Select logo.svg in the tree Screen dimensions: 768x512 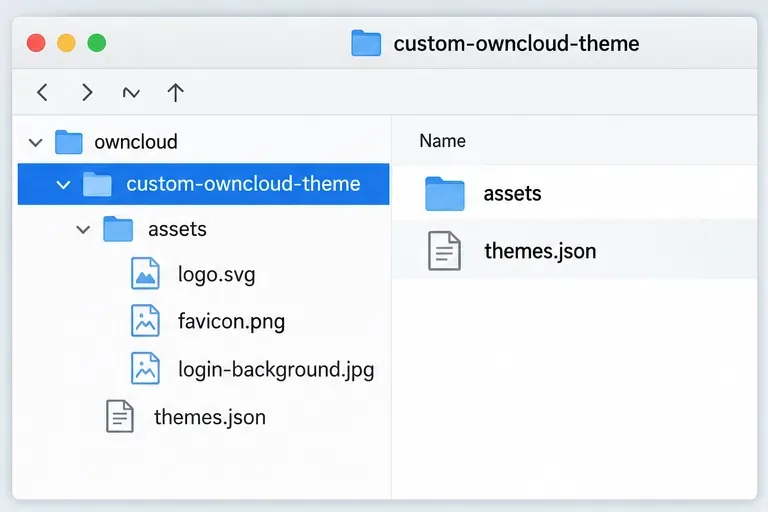[216, 274]
